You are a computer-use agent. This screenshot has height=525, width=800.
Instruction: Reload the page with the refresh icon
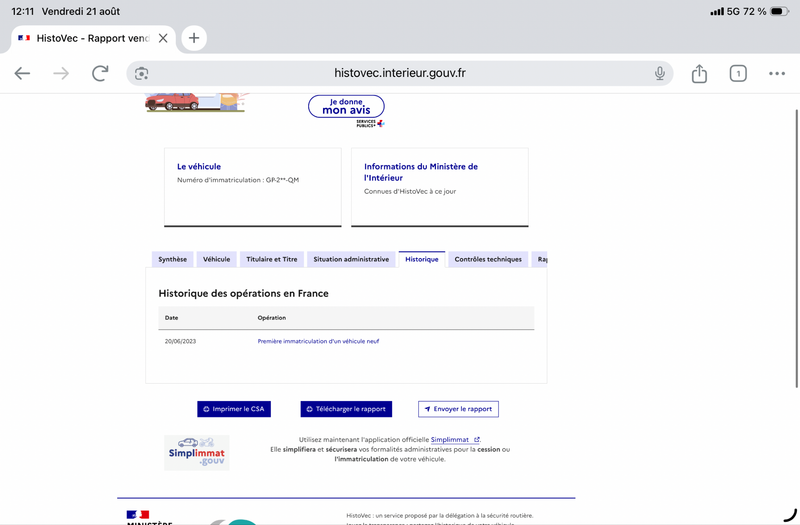tap(100, 73)
